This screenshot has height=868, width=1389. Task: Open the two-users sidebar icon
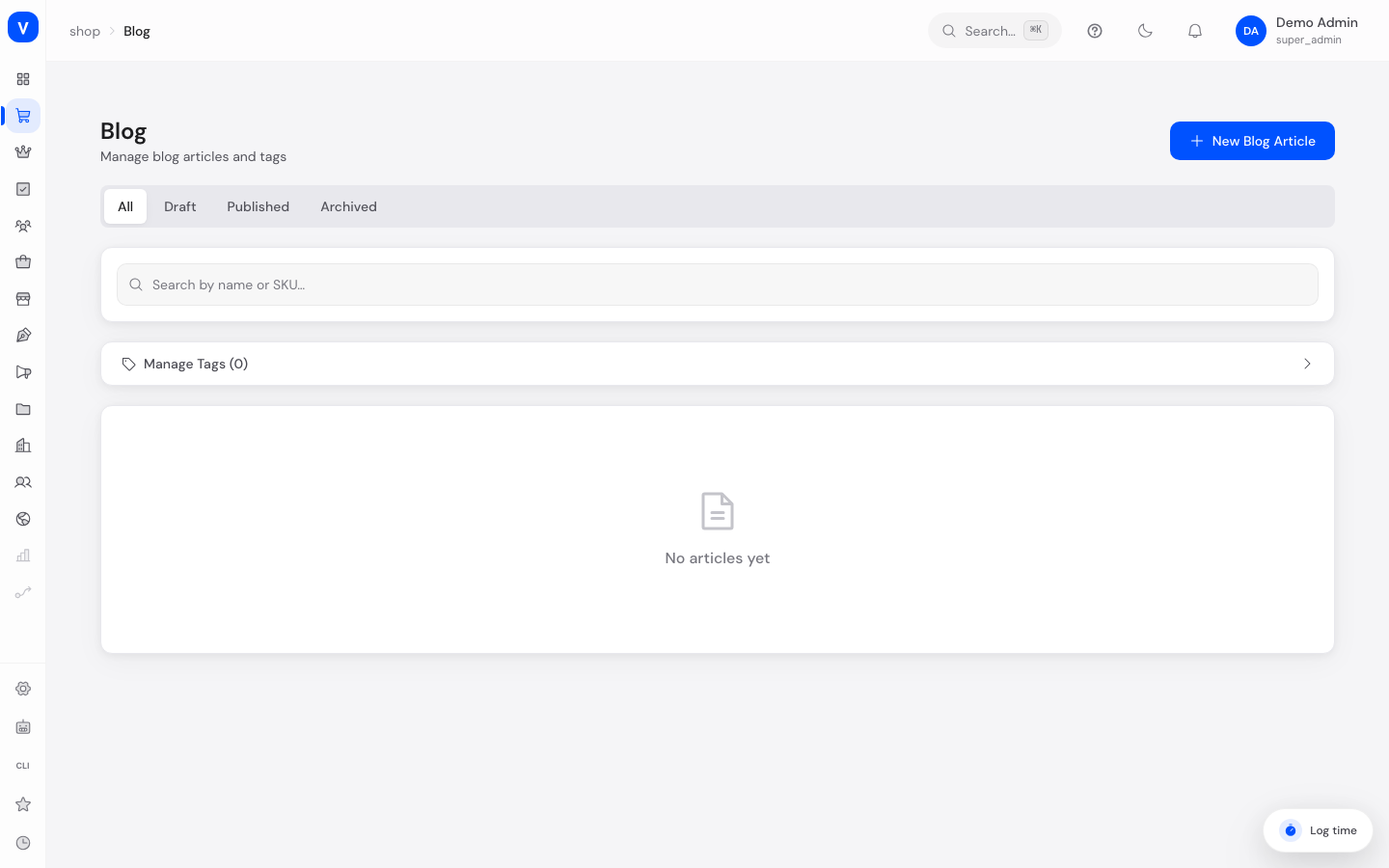coord(23,482)
